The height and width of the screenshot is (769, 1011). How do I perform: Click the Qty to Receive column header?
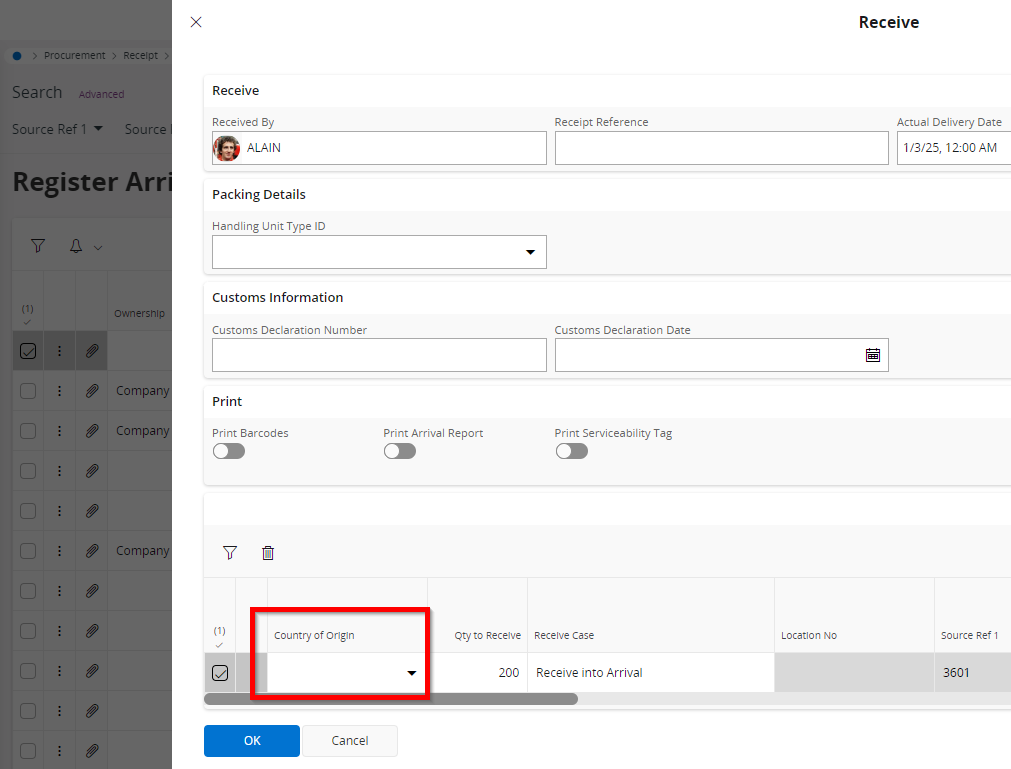pos(487,636)
